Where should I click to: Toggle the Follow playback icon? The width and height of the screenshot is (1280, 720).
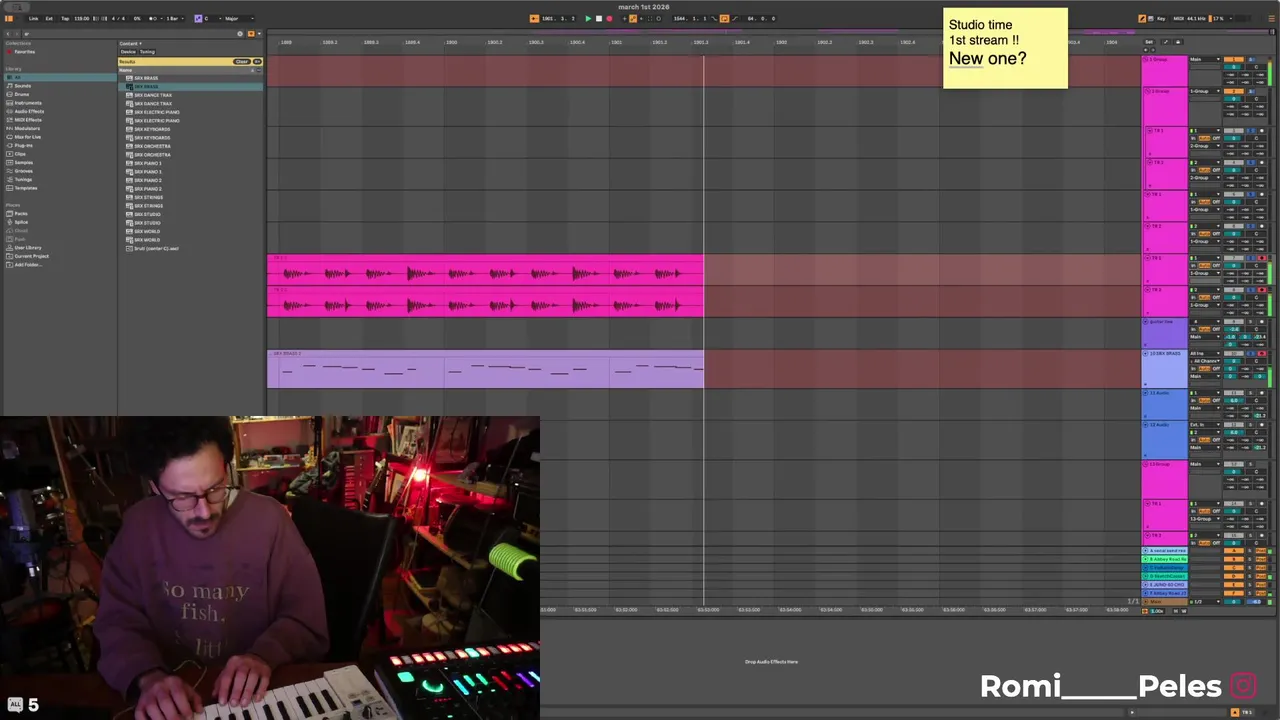[534, 18]
